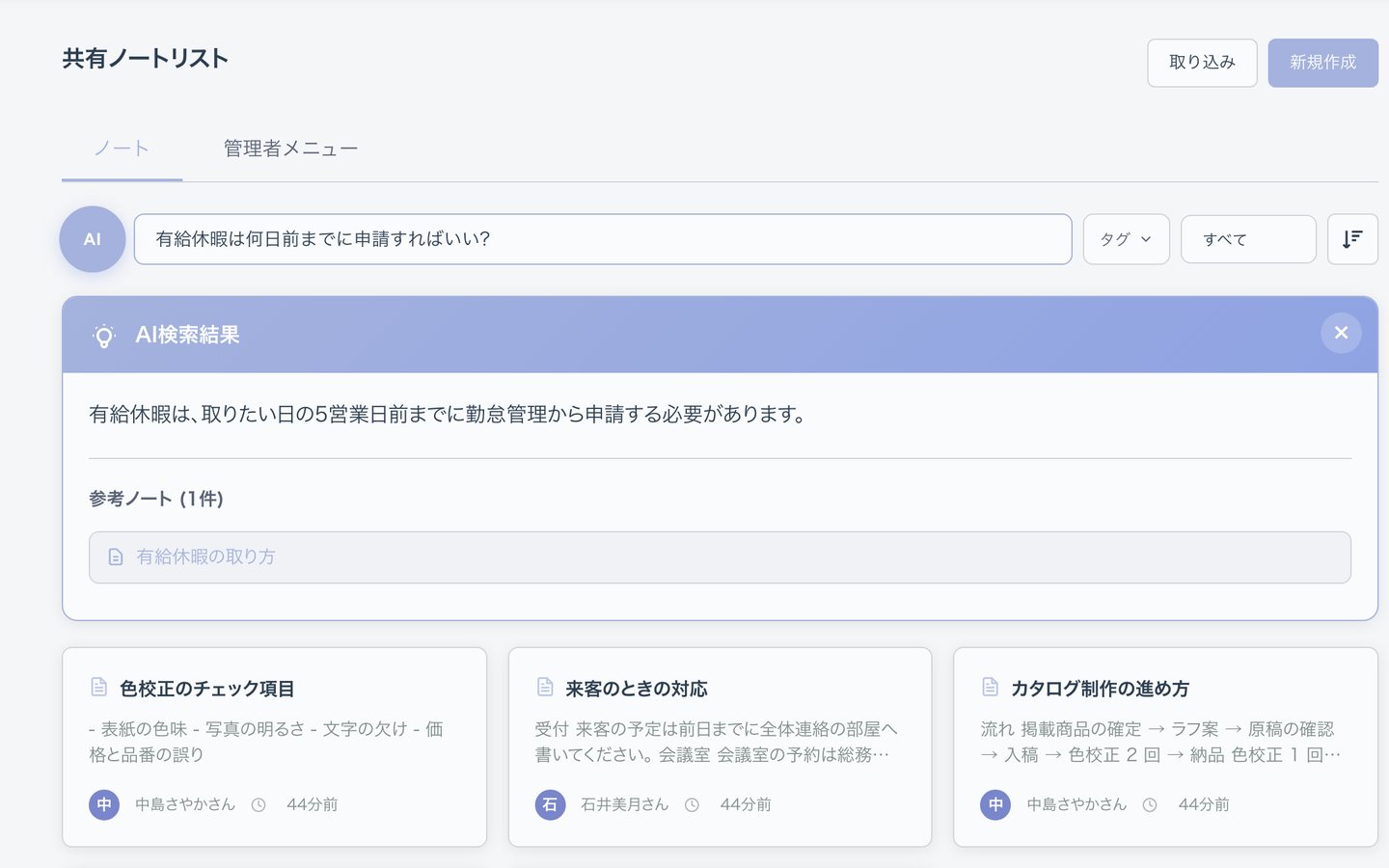
Task: Click the 新規作成 button
Action: pyautogui.click(x=1322, y=63)
